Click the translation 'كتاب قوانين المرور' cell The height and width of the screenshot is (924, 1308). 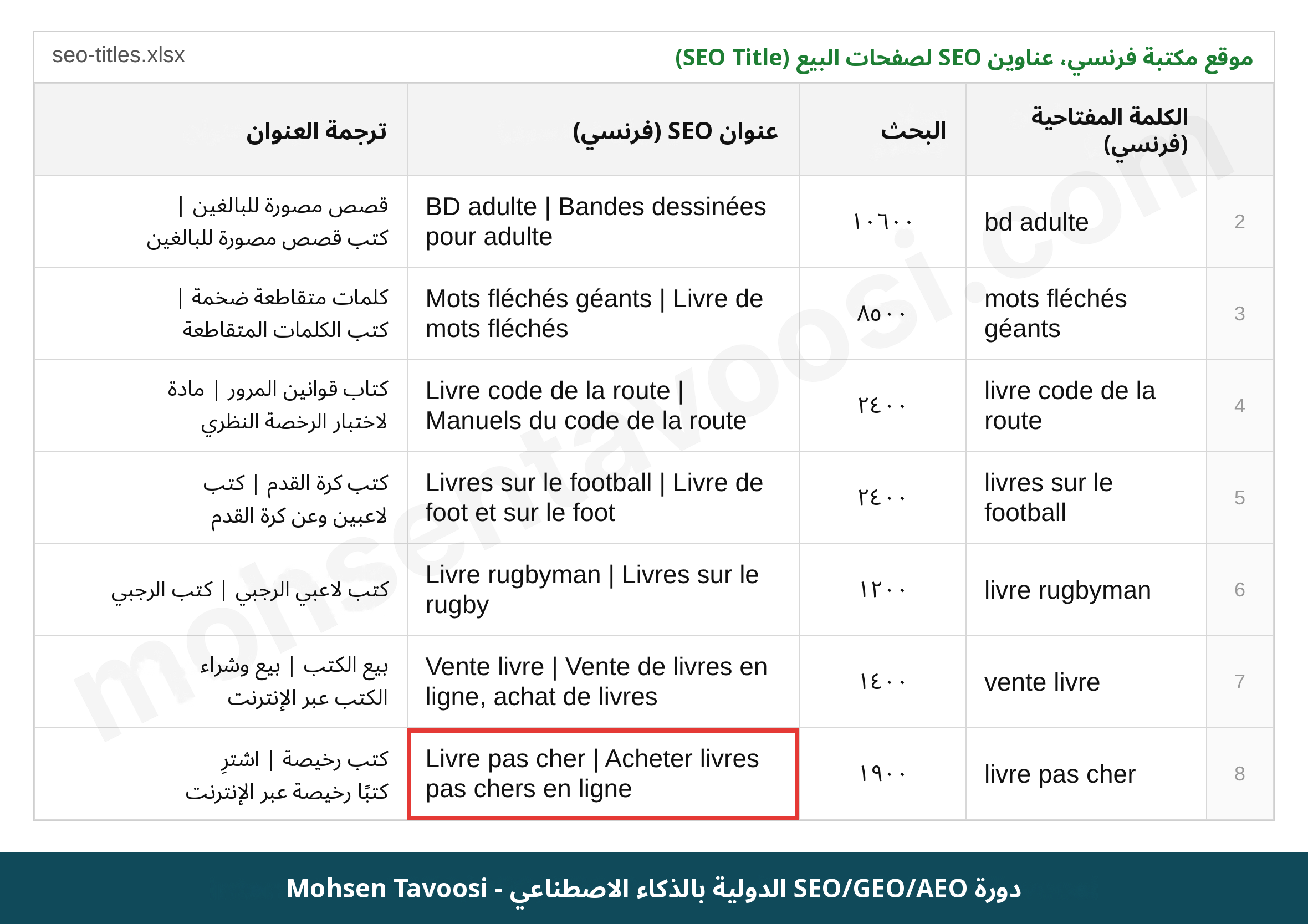(x=221, y=406)
